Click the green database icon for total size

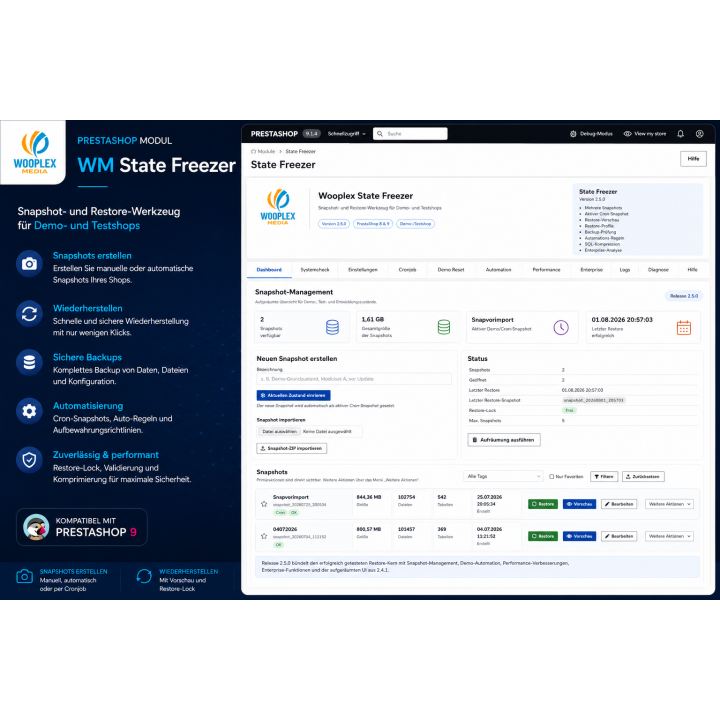[444, 327]
